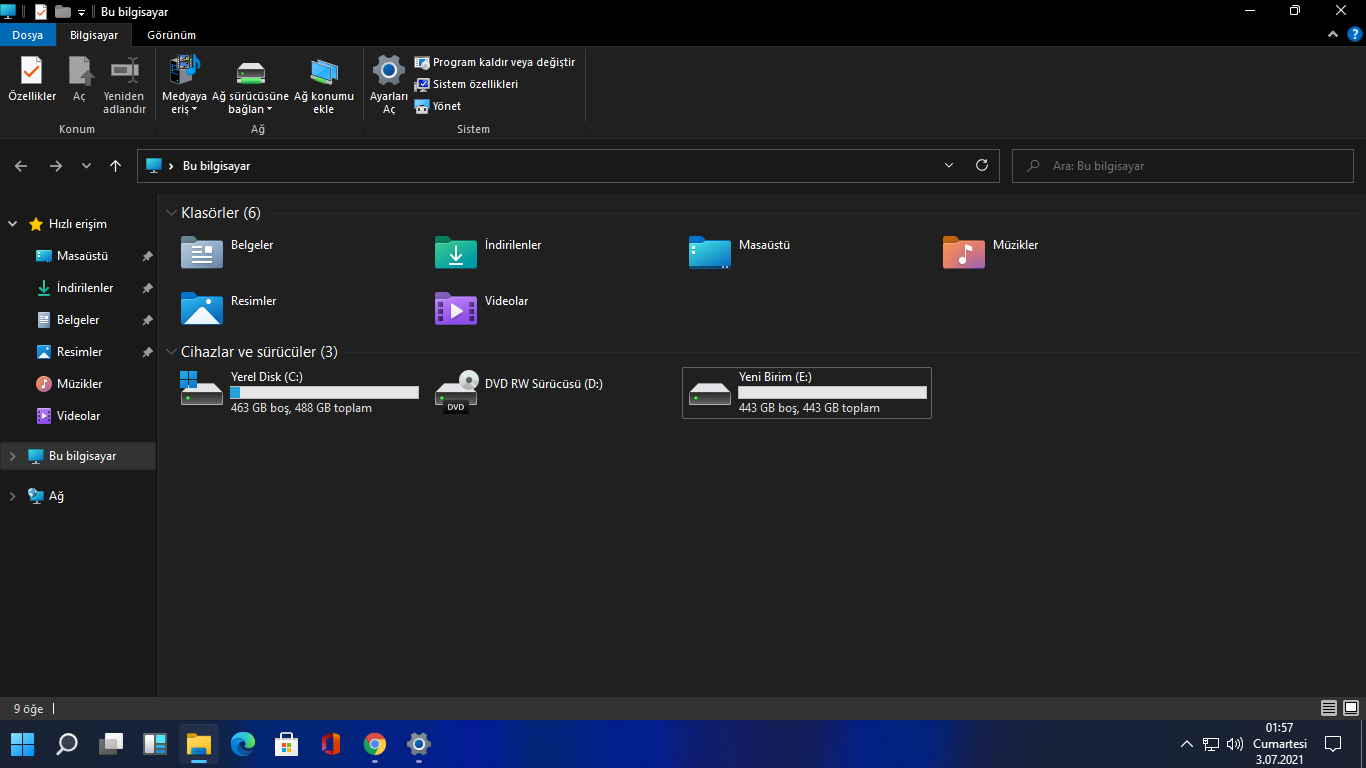The image size is (1366, 768).
Task: Collapse the ribbon with the chevron arrow
Action: click(1332, 34)
